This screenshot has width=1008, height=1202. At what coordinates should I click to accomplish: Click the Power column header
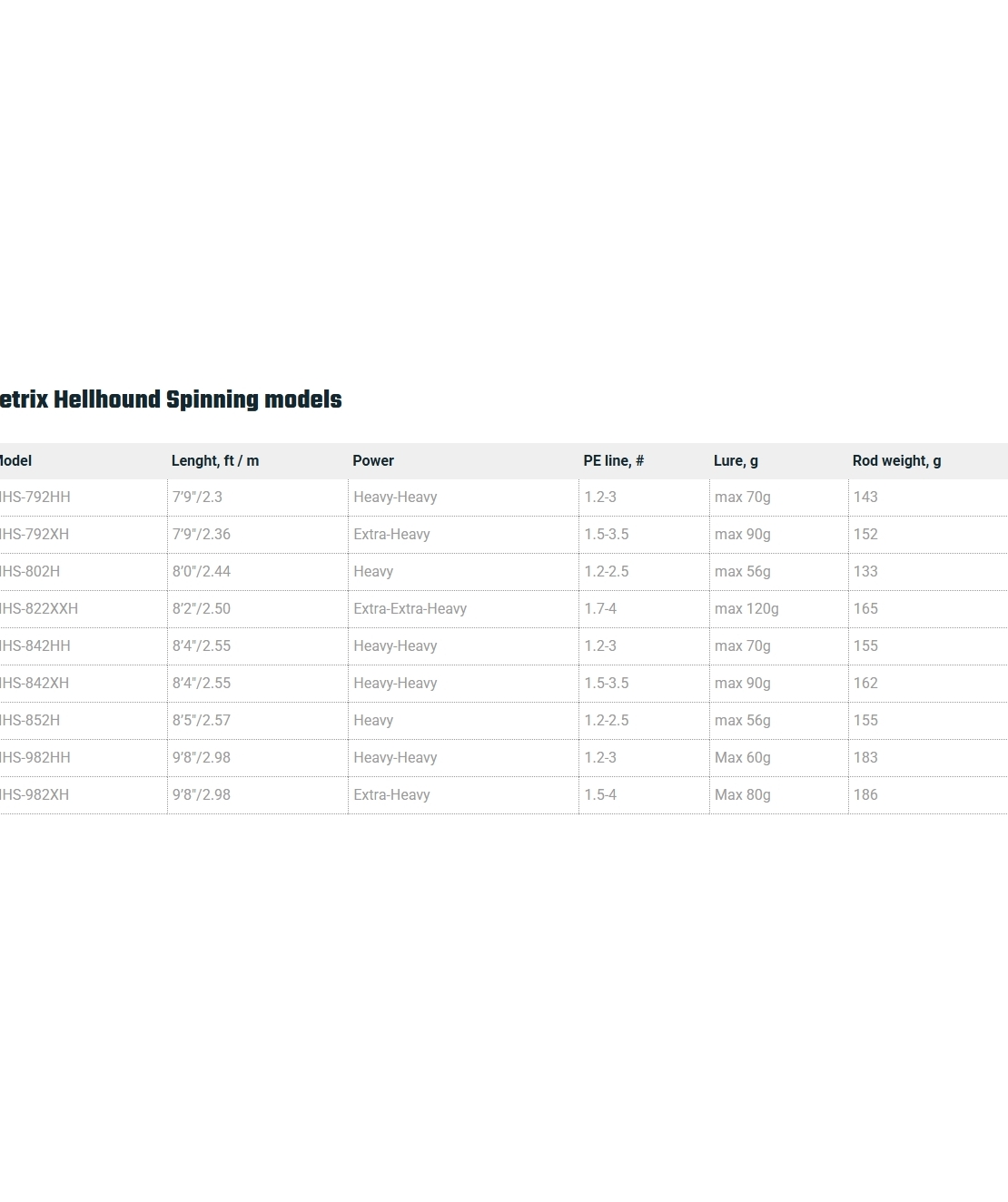point(373,461)
